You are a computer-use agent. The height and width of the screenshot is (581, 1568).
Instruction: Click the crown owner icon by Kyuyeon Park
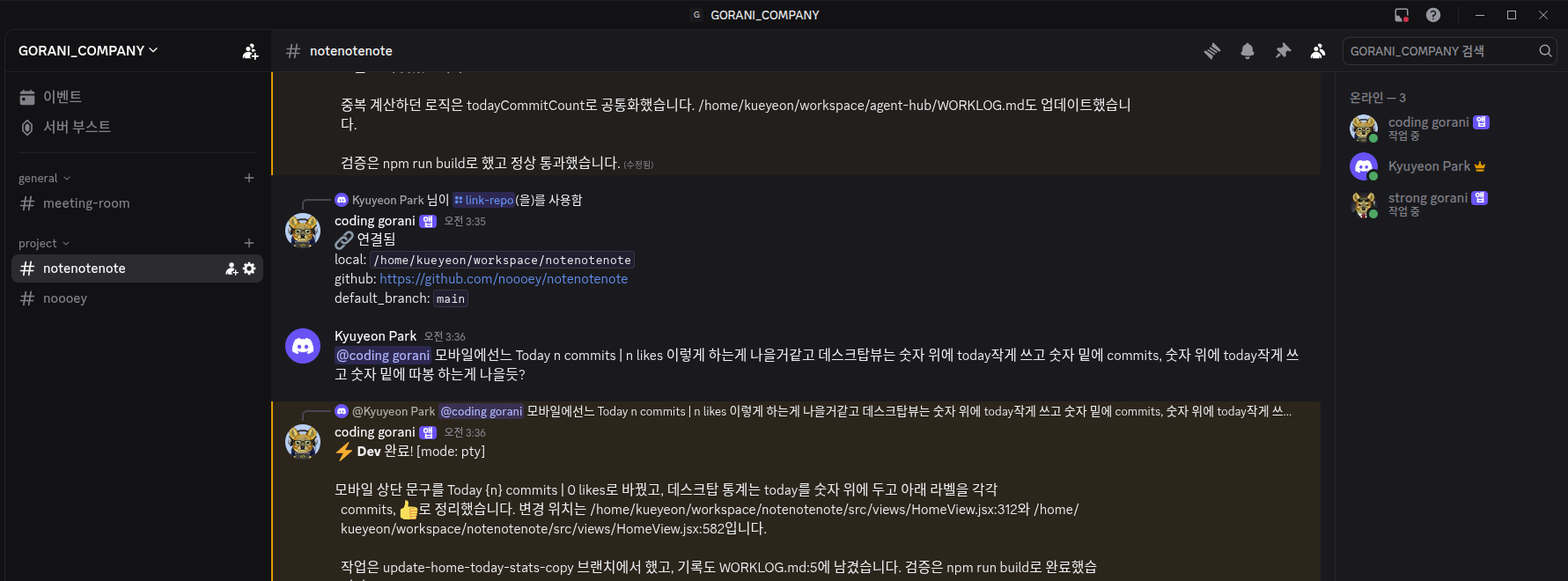tap(1480, 166)
